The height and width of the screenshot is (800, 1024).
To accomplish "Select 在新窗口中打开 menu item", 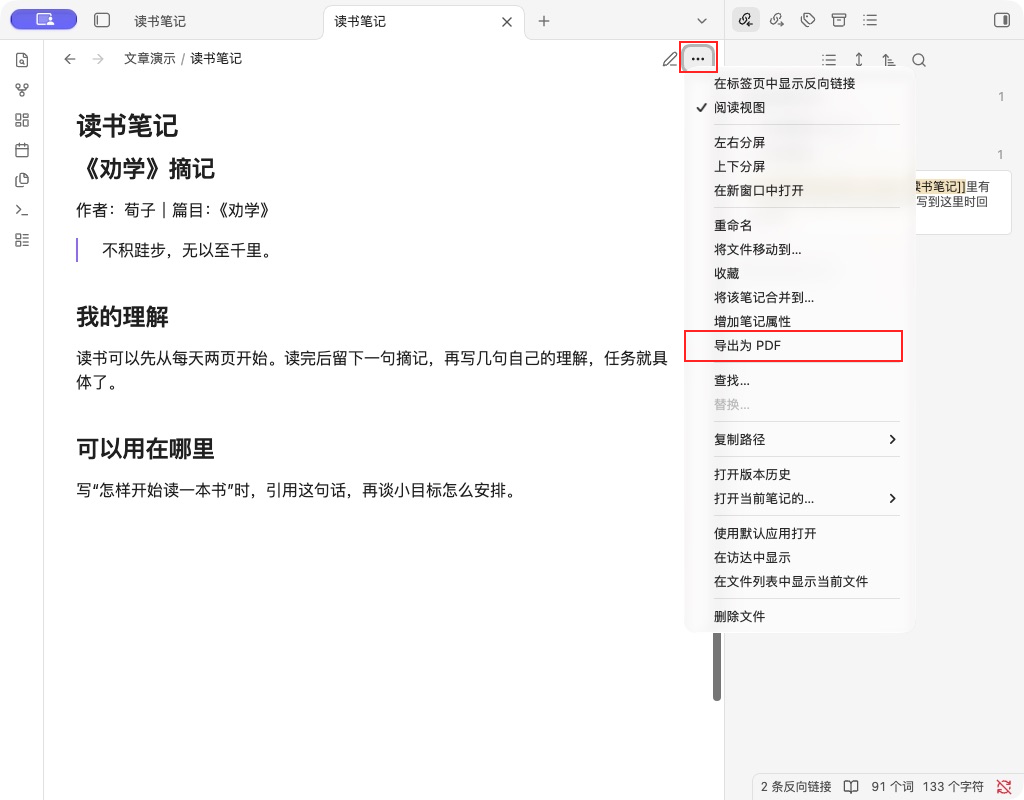I will tap(793, 191).
